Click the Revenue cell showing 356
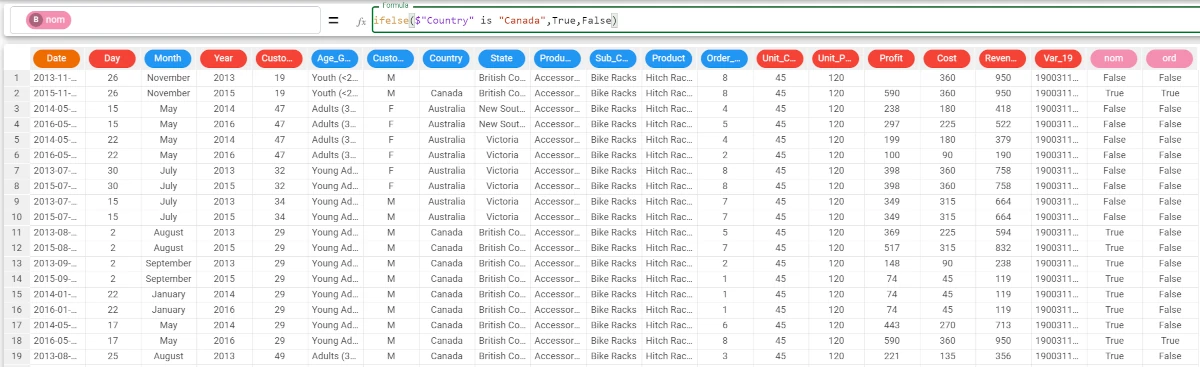1200x367 pixels. [x=1003, y=356]
